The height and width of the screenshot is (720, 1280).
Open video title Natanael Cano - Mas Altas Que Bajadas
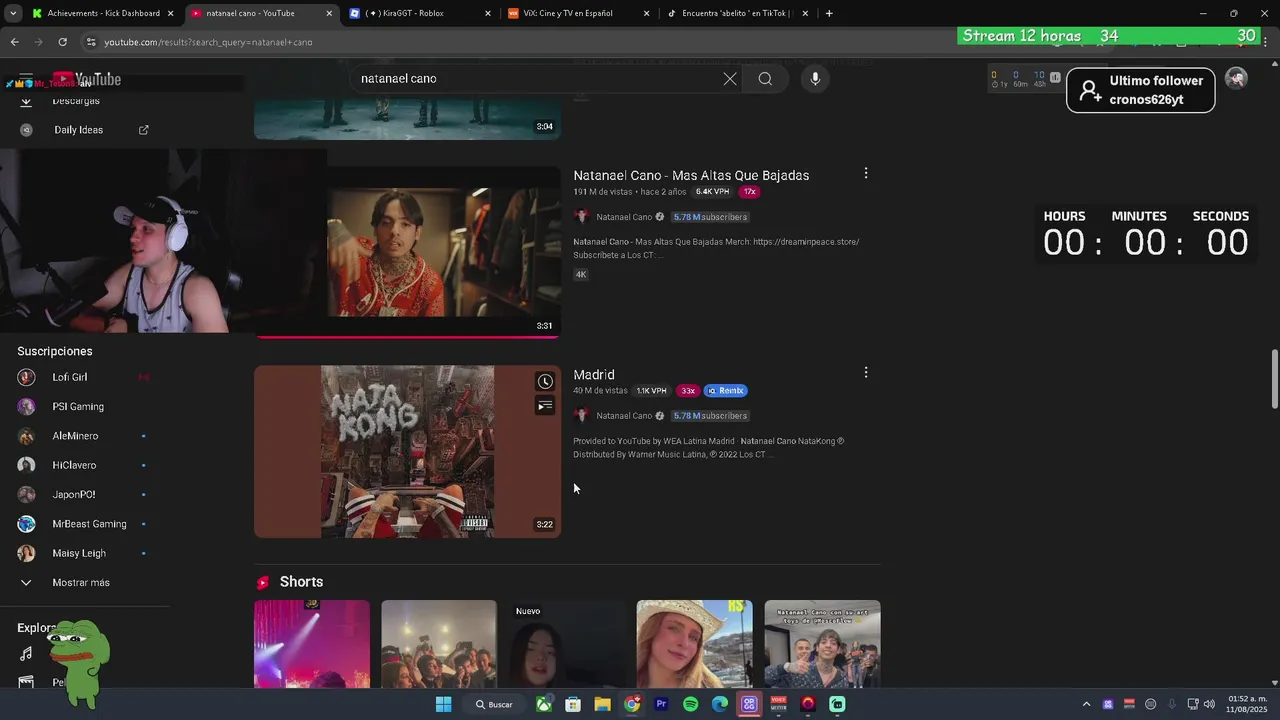click(691, 175)
